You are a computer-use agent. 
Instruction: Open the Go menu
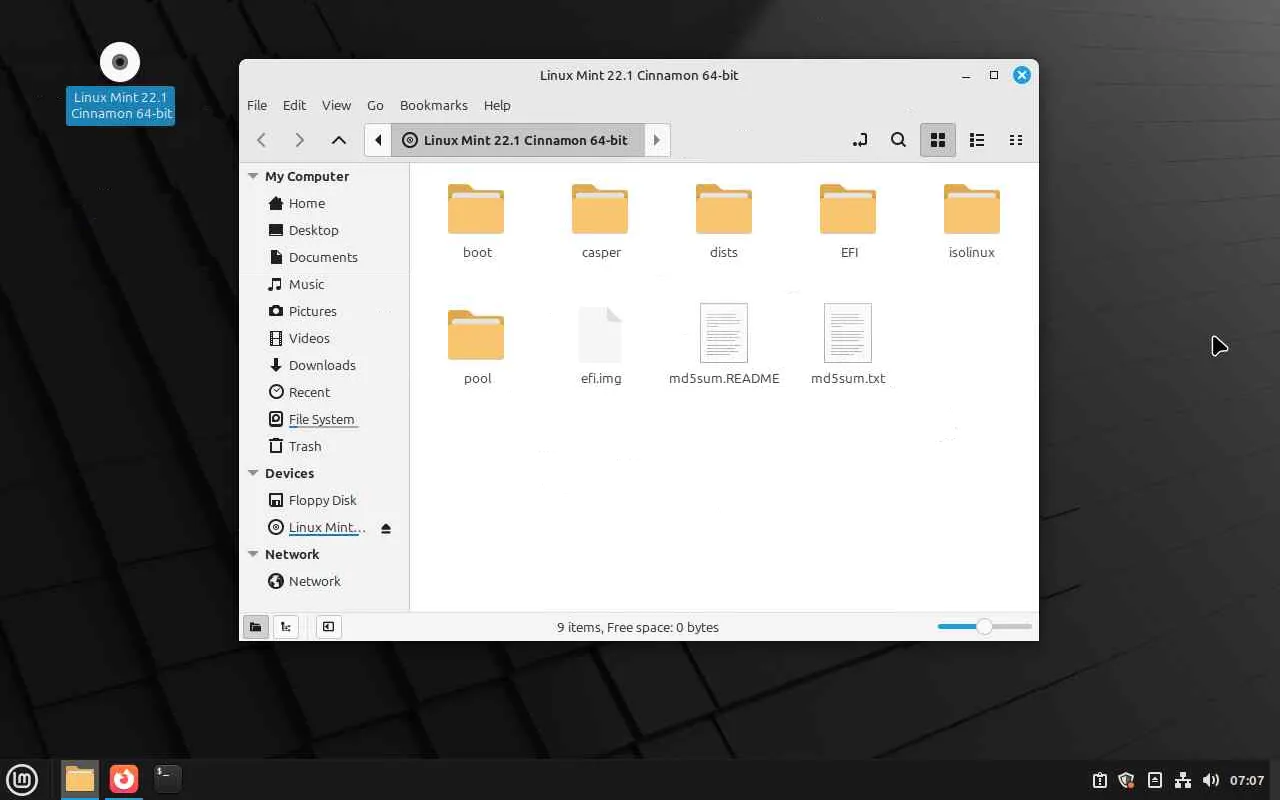[375, 105]
